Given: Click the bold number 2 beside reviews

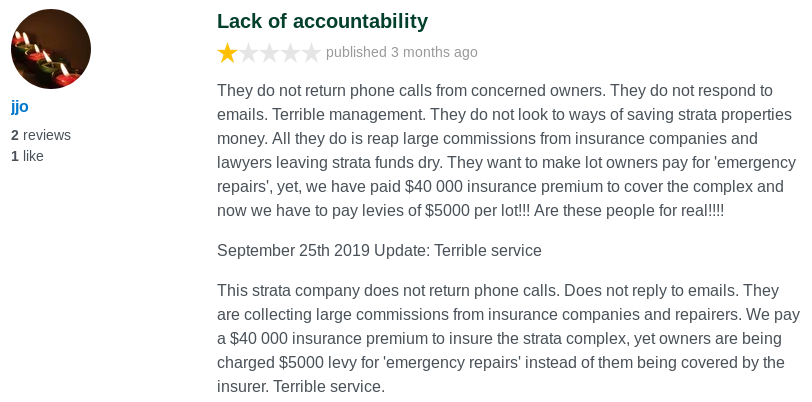Looking at the screenshot, I should tap(14, 135).
